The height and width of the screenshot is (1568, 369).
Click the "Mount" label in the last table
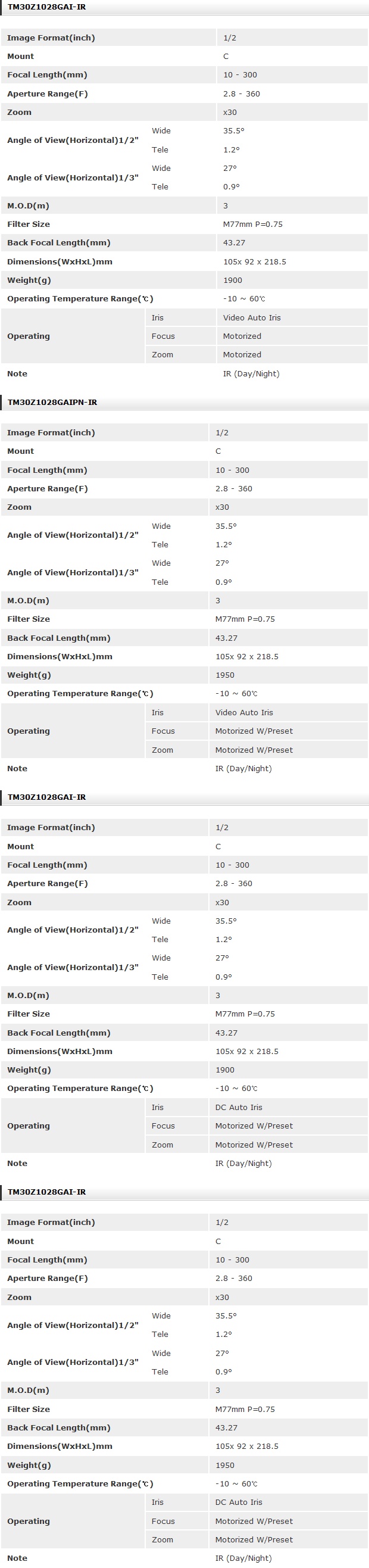[x=21, y=1241]
